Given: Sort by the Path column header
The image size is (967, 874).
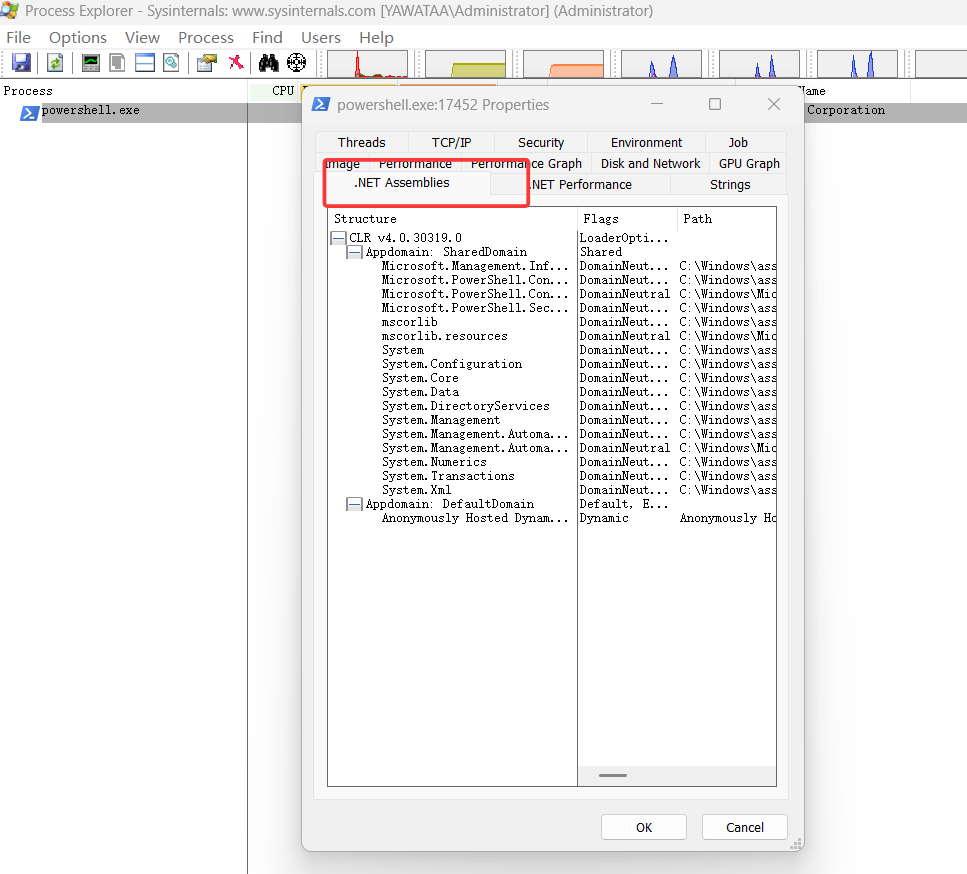Looking at the screenshot, I should (726, 219).
